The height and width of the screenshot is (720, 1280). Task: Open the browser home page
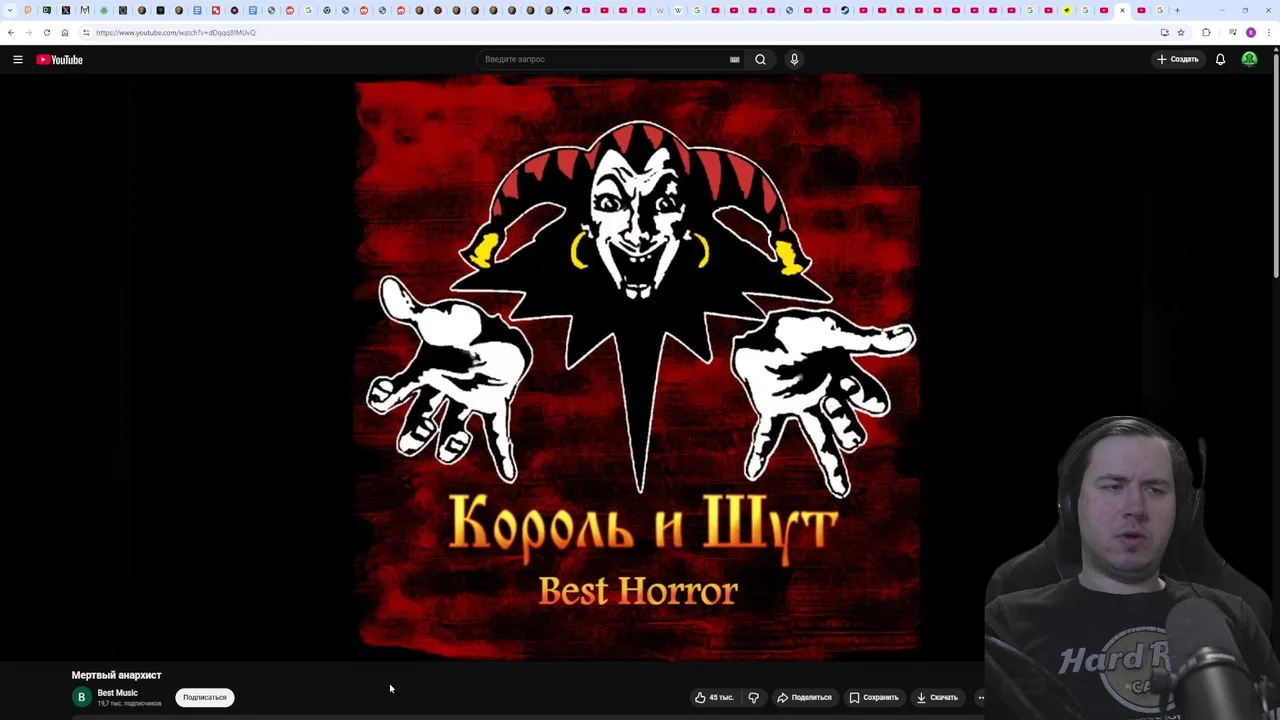pyautogui.click(x=64, y=32)
